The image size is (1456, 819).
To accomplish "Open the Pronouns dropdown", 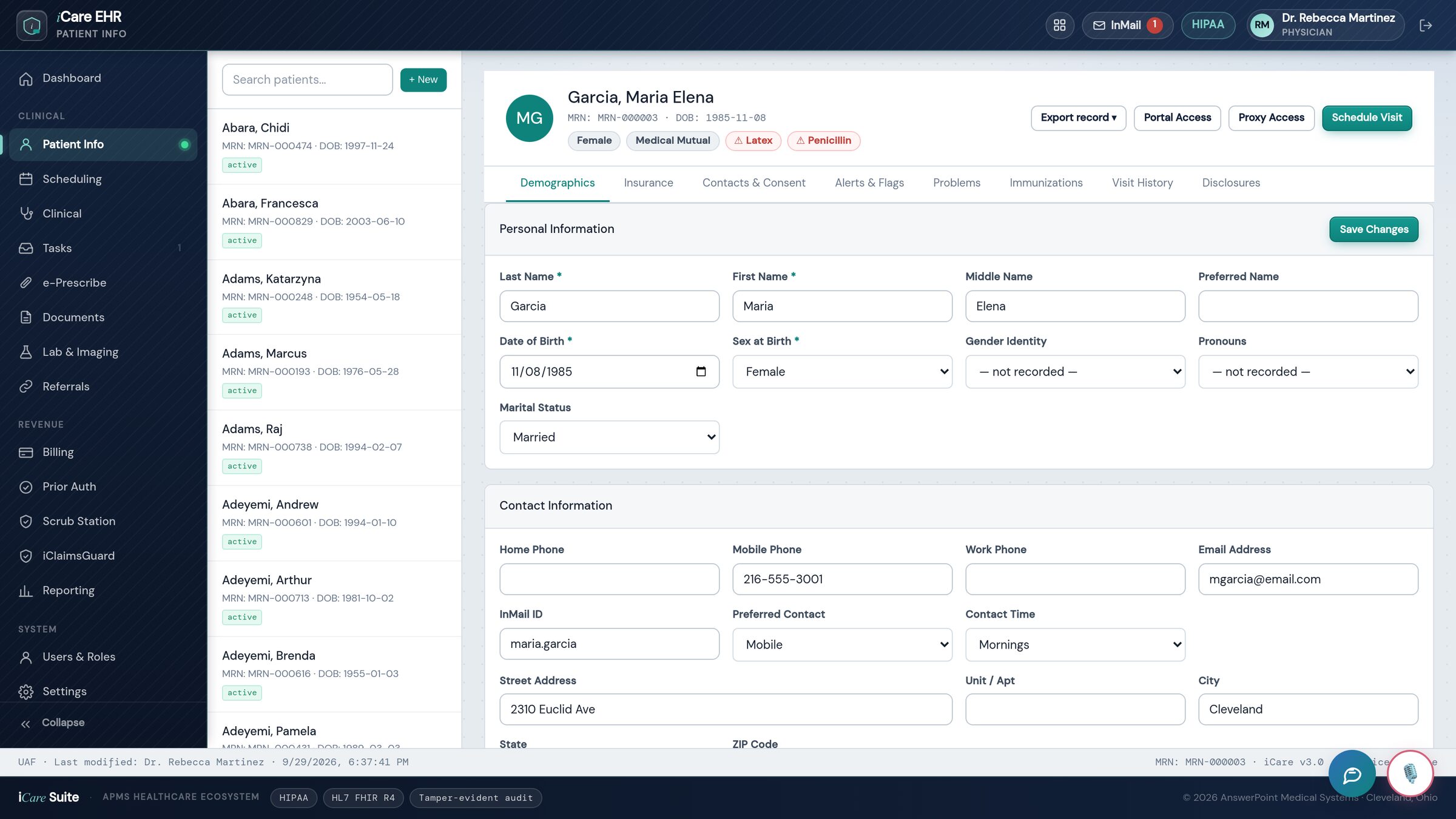I will 1308,372.
